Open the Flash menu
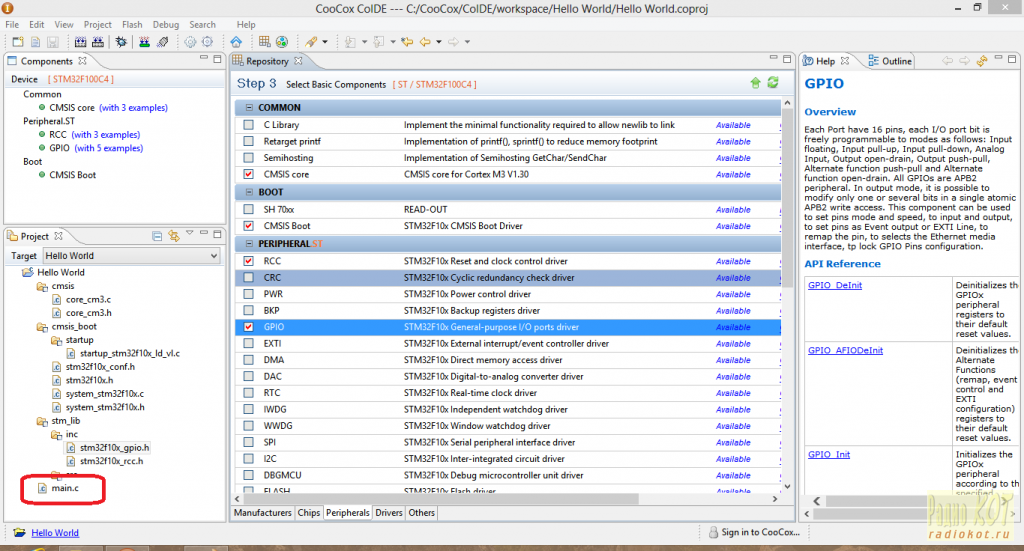The width and height of the screenshot is (1024, 551). pyautogui.click(x=132, y=24)
